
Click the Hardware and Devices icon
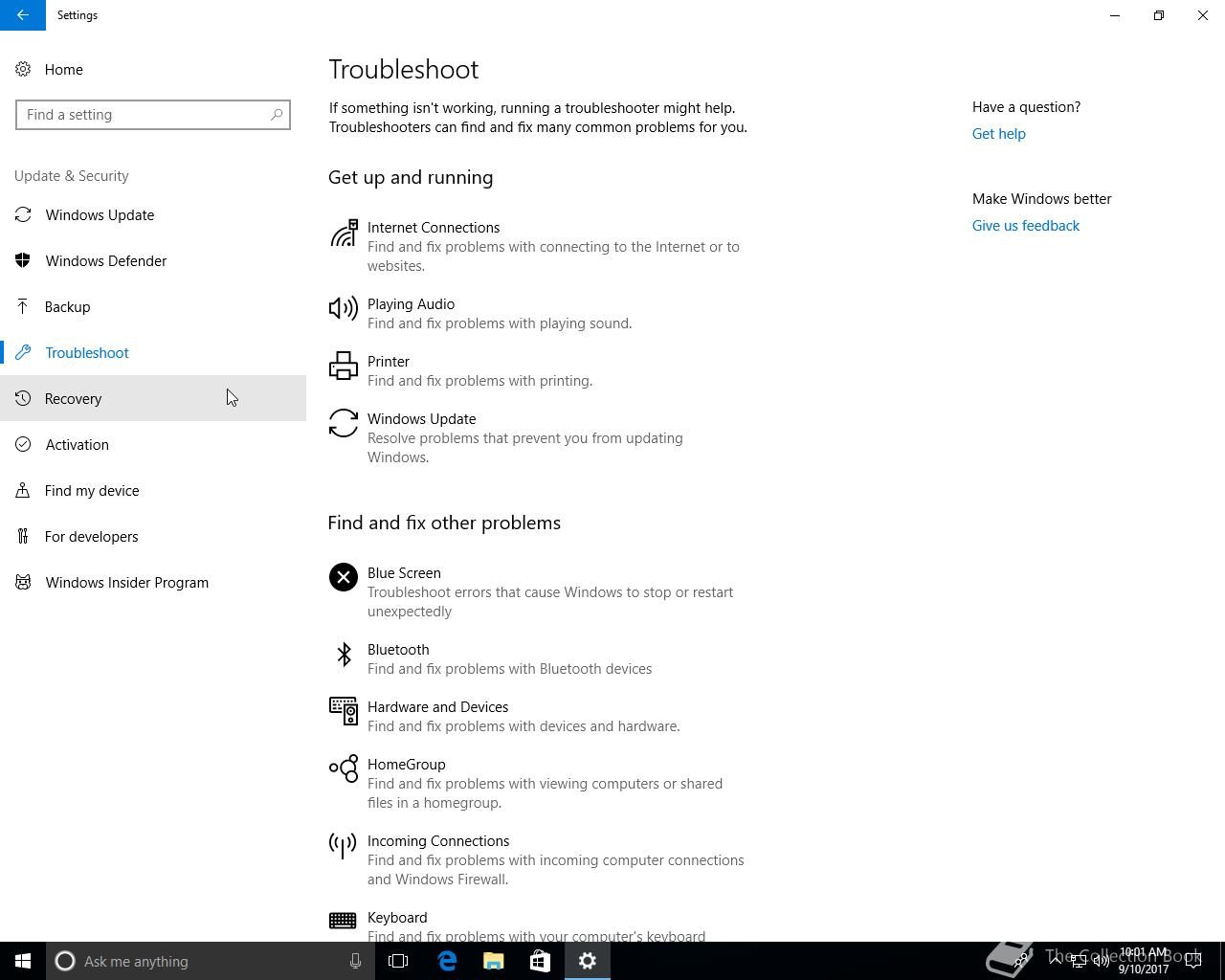344,711
